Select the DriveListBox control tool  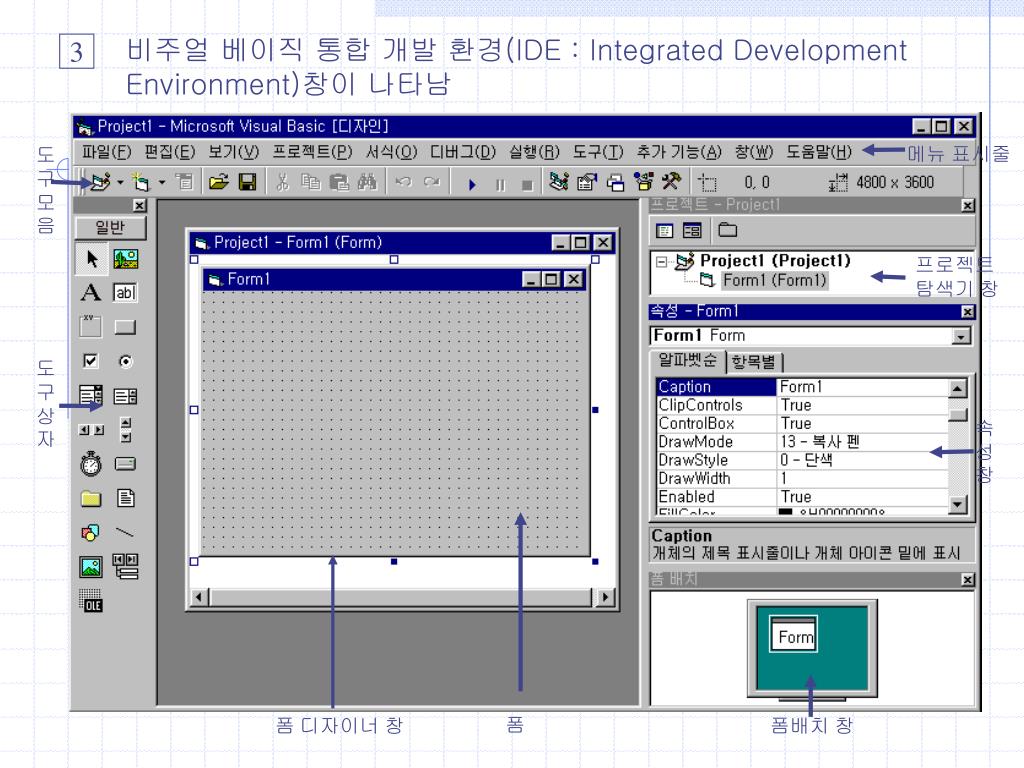click(125, 464)
